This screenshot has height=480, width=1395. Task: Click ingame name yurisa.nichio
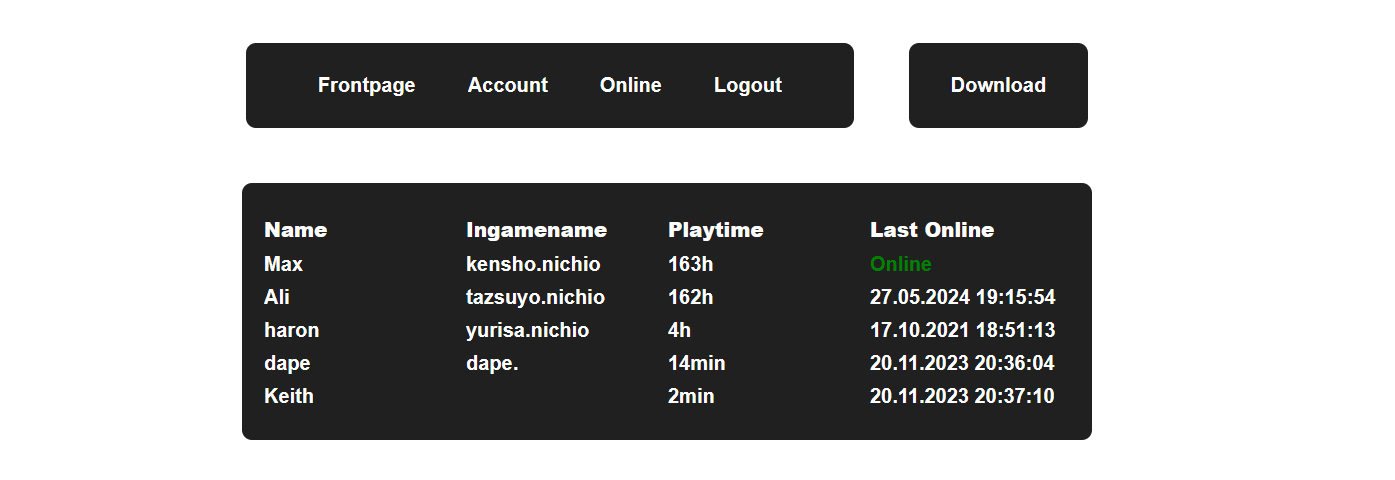click(x=527, y=330)
